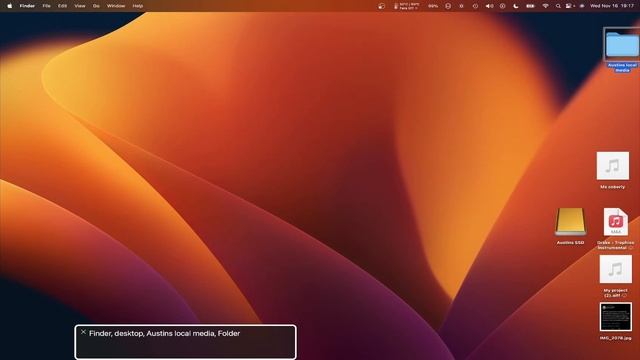Image resolution: width=640 pixels, height=360 pixels.
Task: Open the Help menu
Action: [138, 6]
